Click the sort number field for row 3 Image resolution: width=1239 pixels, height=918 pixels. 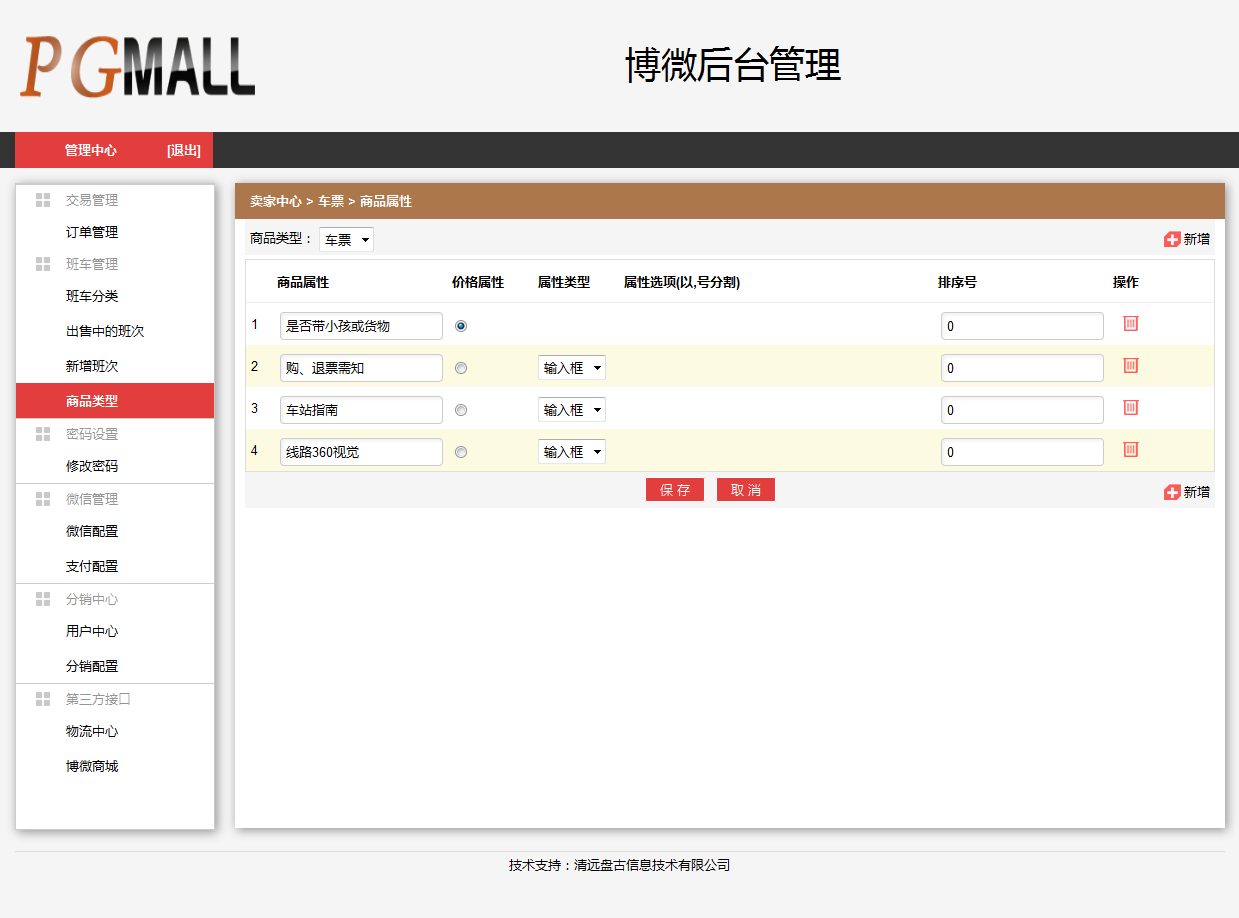1021,409
